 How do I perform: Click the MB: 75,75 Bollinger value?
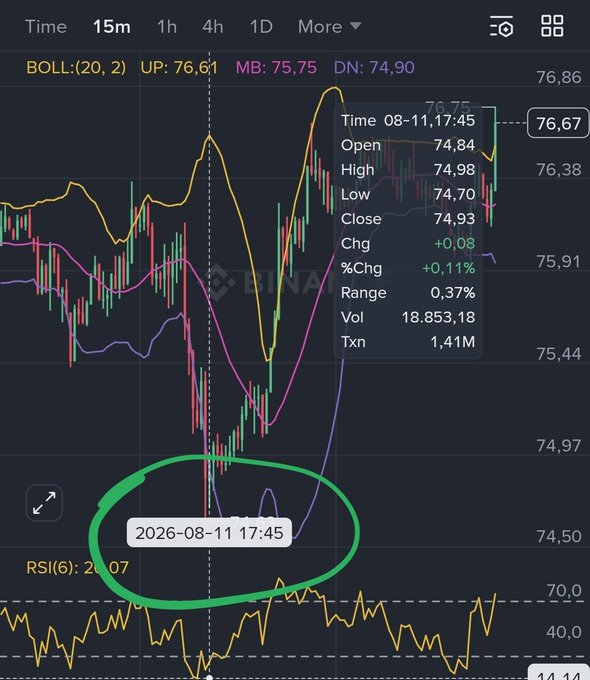[276, 68]
